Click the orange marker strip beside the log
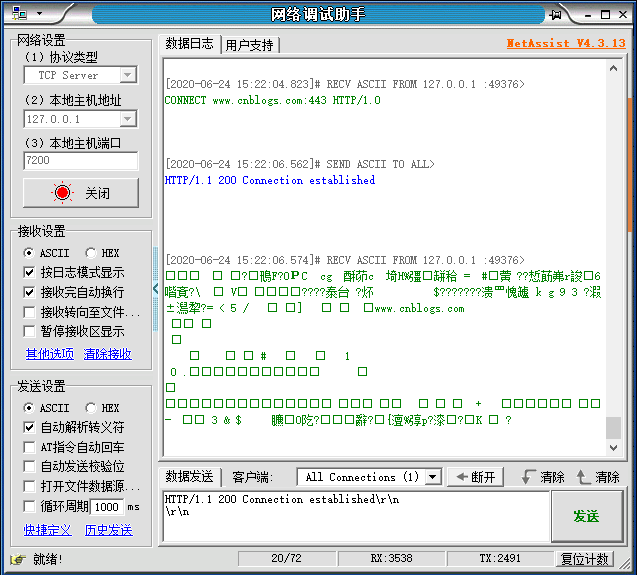Image resolution: width=637 pixels, height=575 pixels. coord(630,165)
